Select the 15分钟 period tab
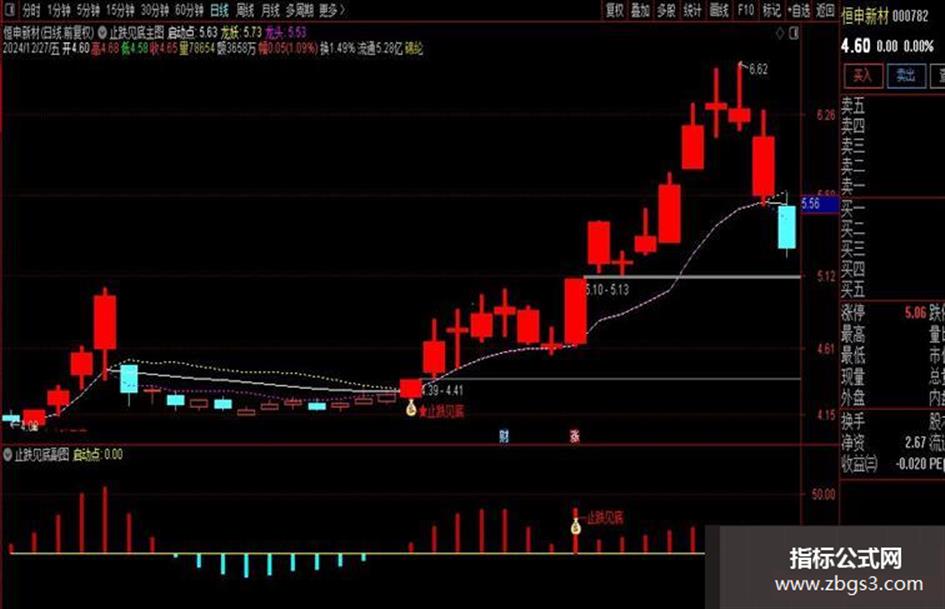 click(x=120, y=10)
